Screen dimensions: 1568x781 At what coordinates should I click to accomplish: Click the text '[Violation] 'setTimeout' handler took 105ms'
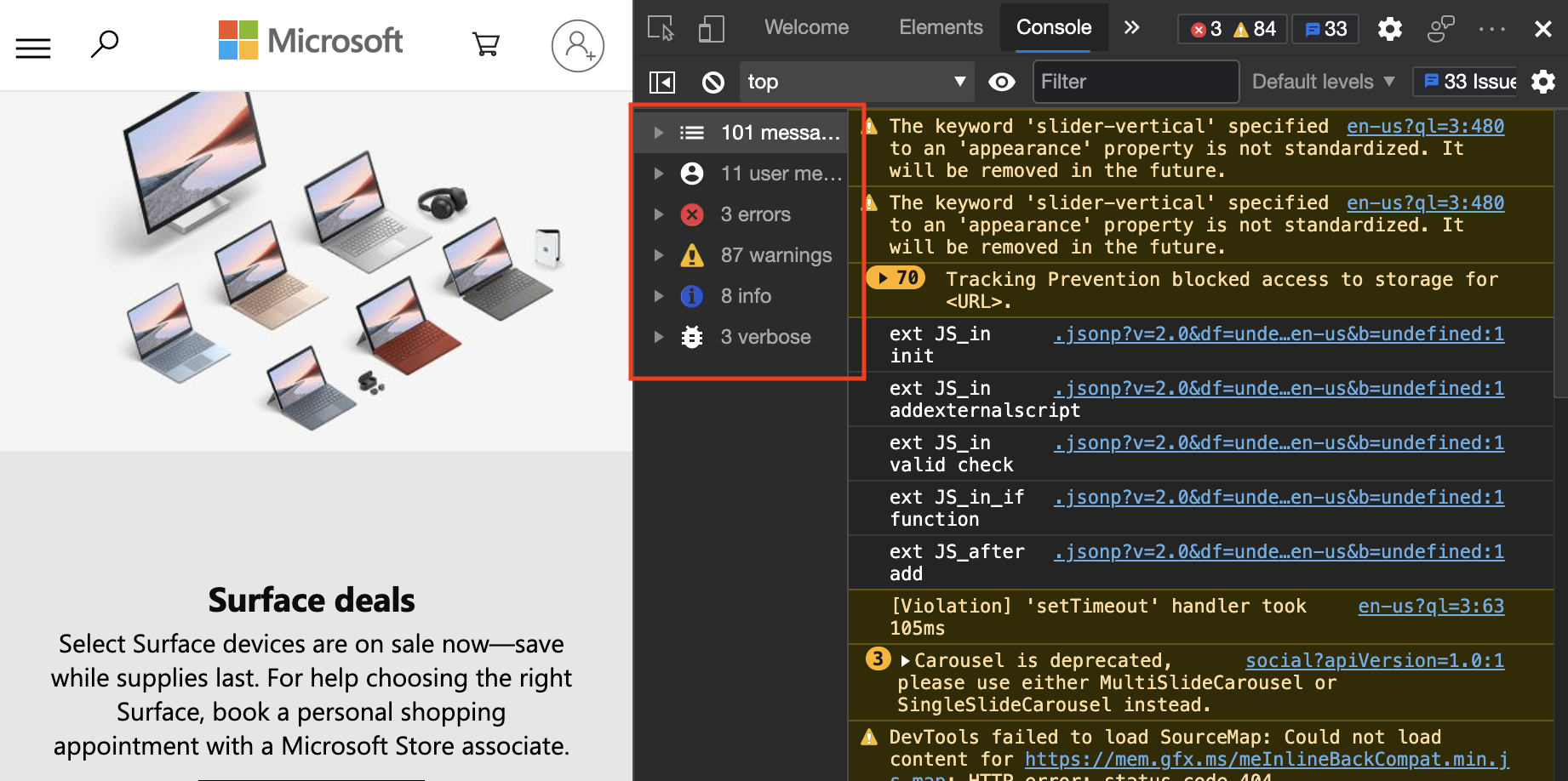[x=1098, y=617]
